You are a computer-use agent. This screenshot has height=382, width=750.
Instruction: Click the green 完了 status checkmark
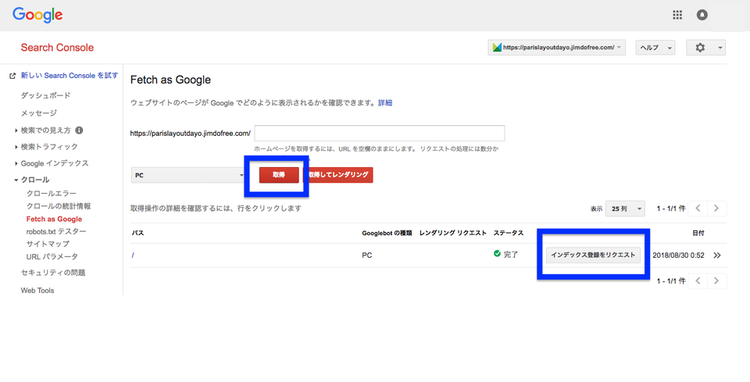497,254
